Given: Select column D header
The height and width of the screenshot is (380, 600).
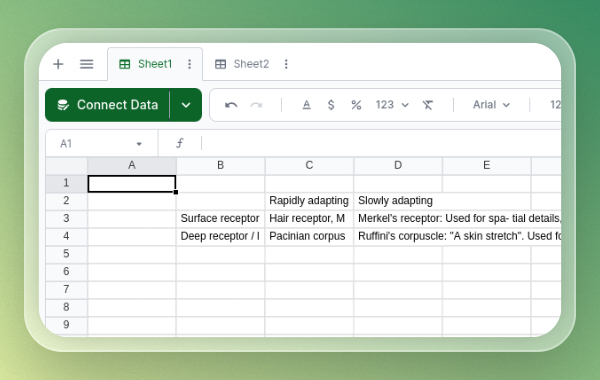Looking at the screenshot, I should pos(398,165).
